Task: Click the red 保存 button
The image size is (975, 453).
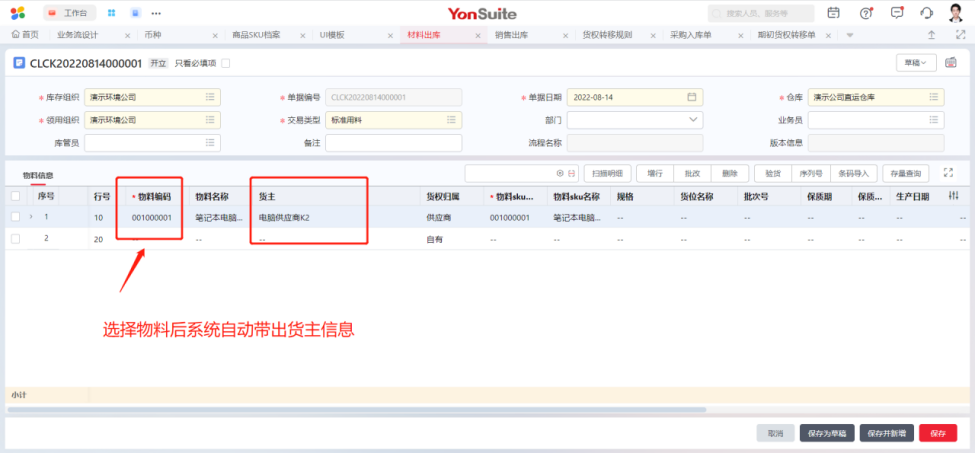Action: (x=937, y=433)
